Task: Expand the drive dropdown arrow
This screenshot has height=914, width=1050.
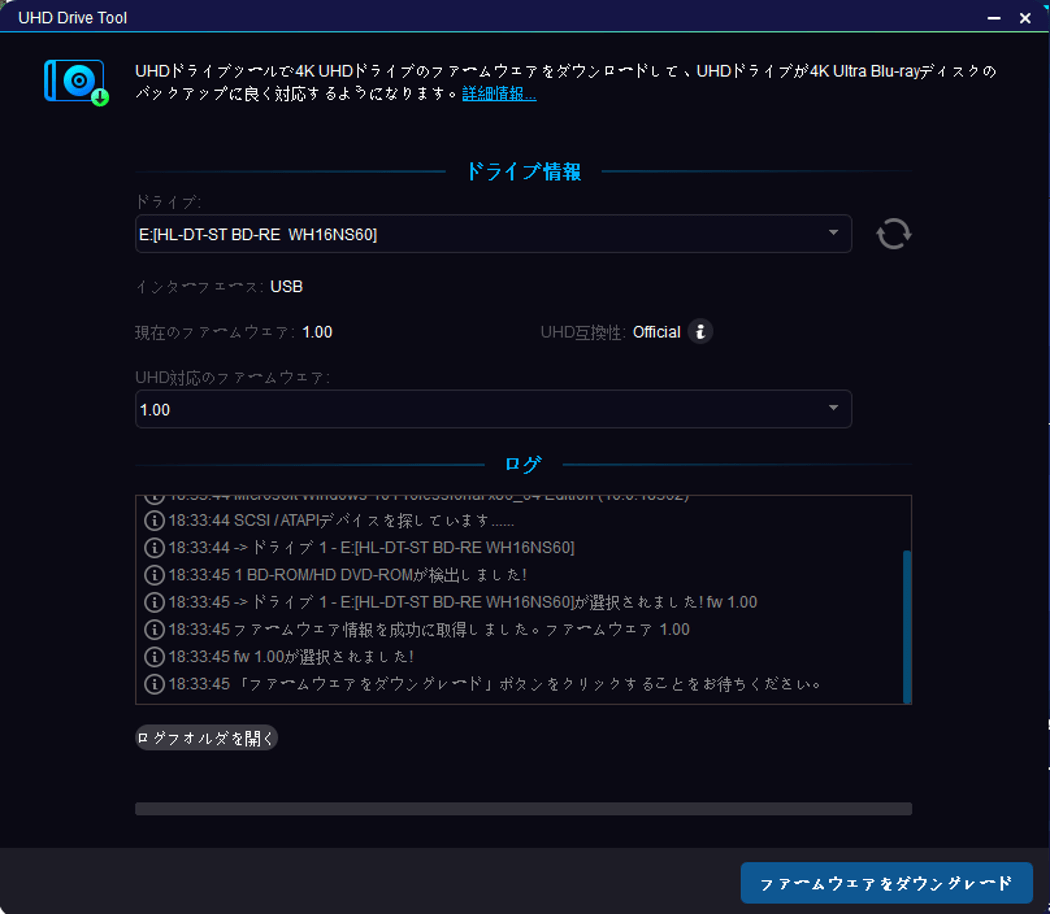Action: click(x=833, y=233)
